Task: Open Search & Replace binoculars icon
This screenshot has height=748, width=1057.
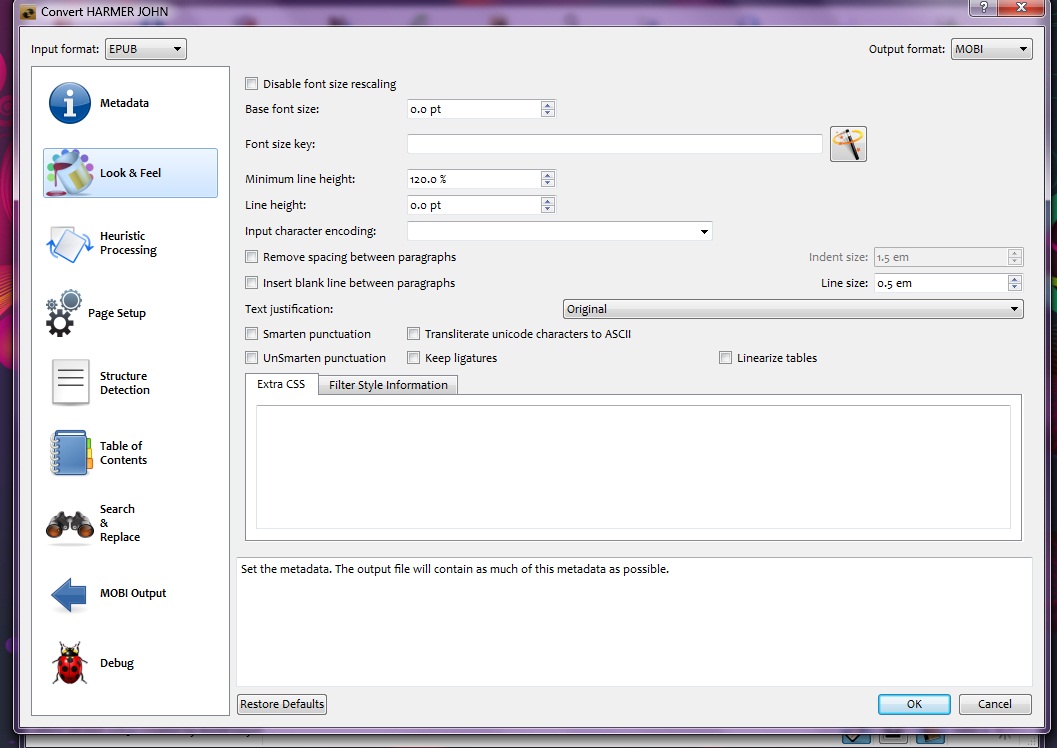Action: point(69,528)
